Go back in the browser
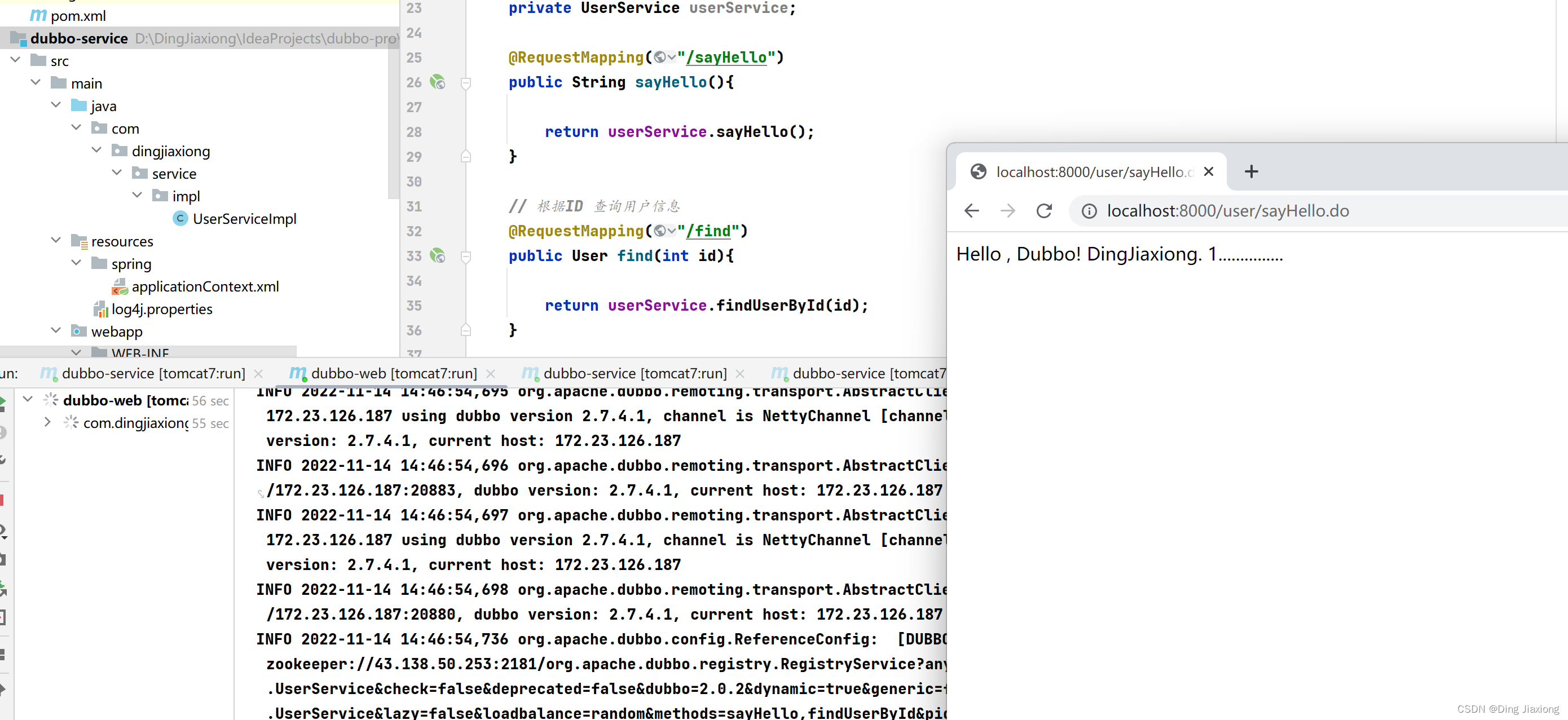The height and width of the screenshot is (720, 1568). [x=971, y=211]
